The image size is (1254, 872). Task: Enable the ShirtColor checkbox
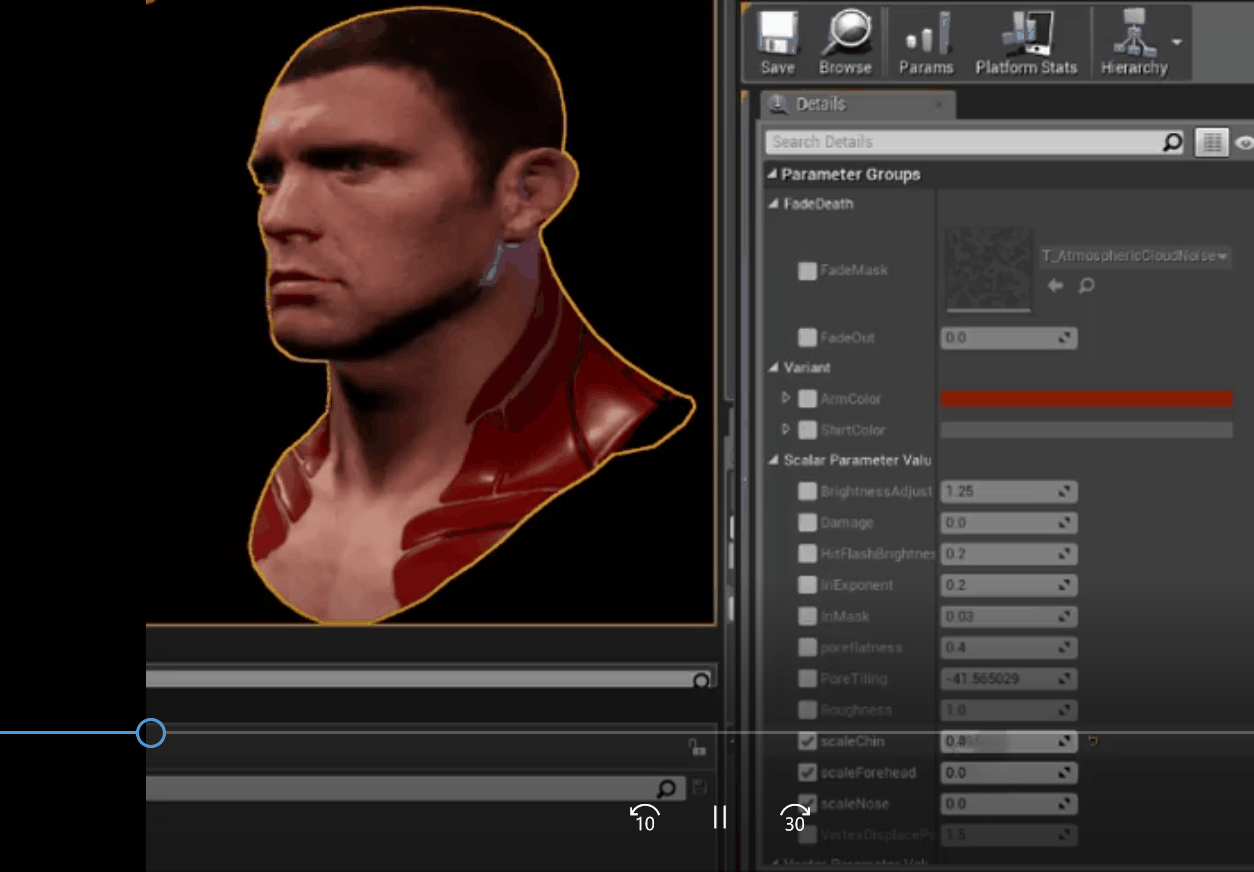pyautogui.click(x=807, y=430)
